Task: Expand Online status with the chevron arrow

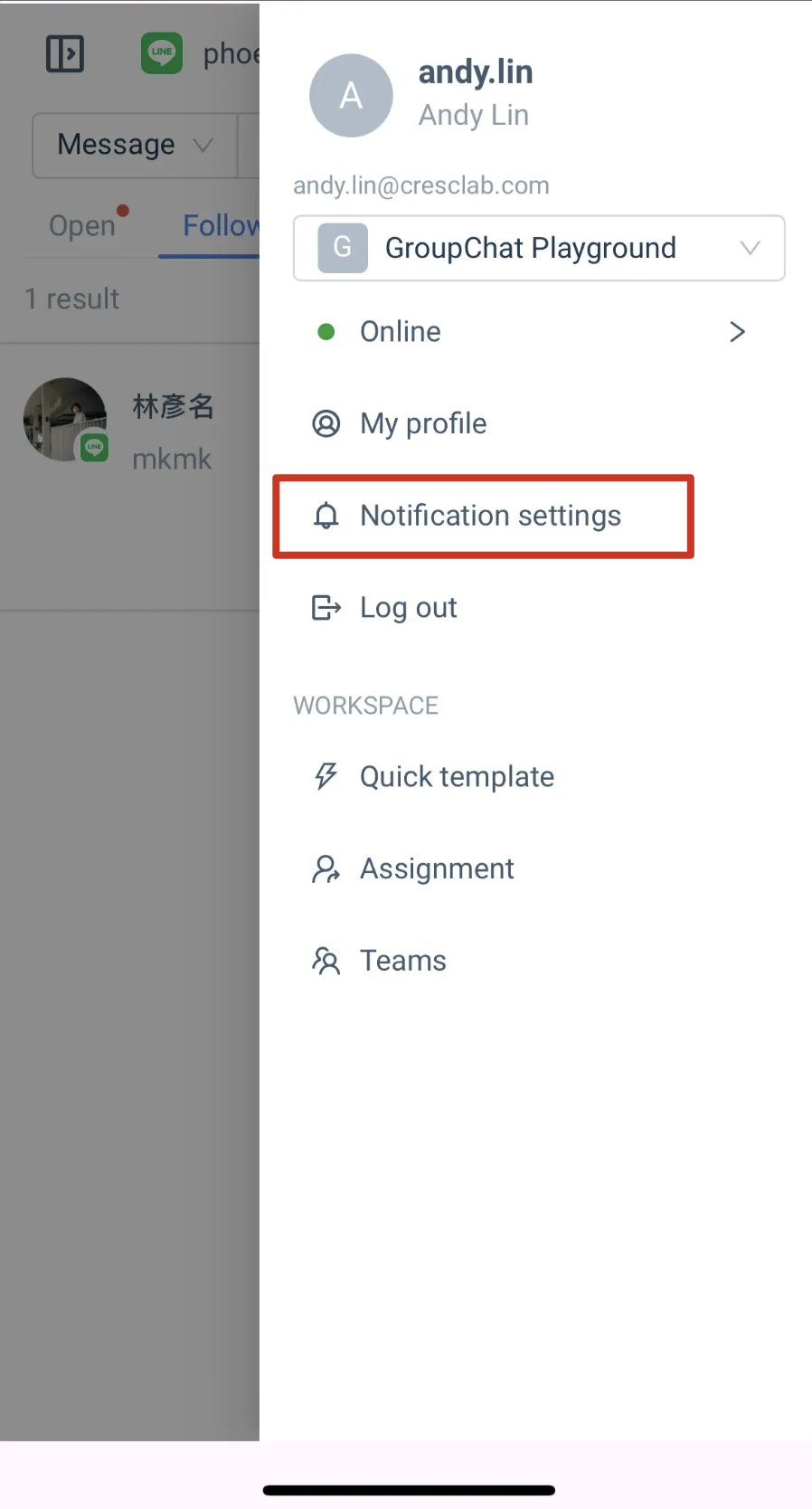Action: [737, 332]
